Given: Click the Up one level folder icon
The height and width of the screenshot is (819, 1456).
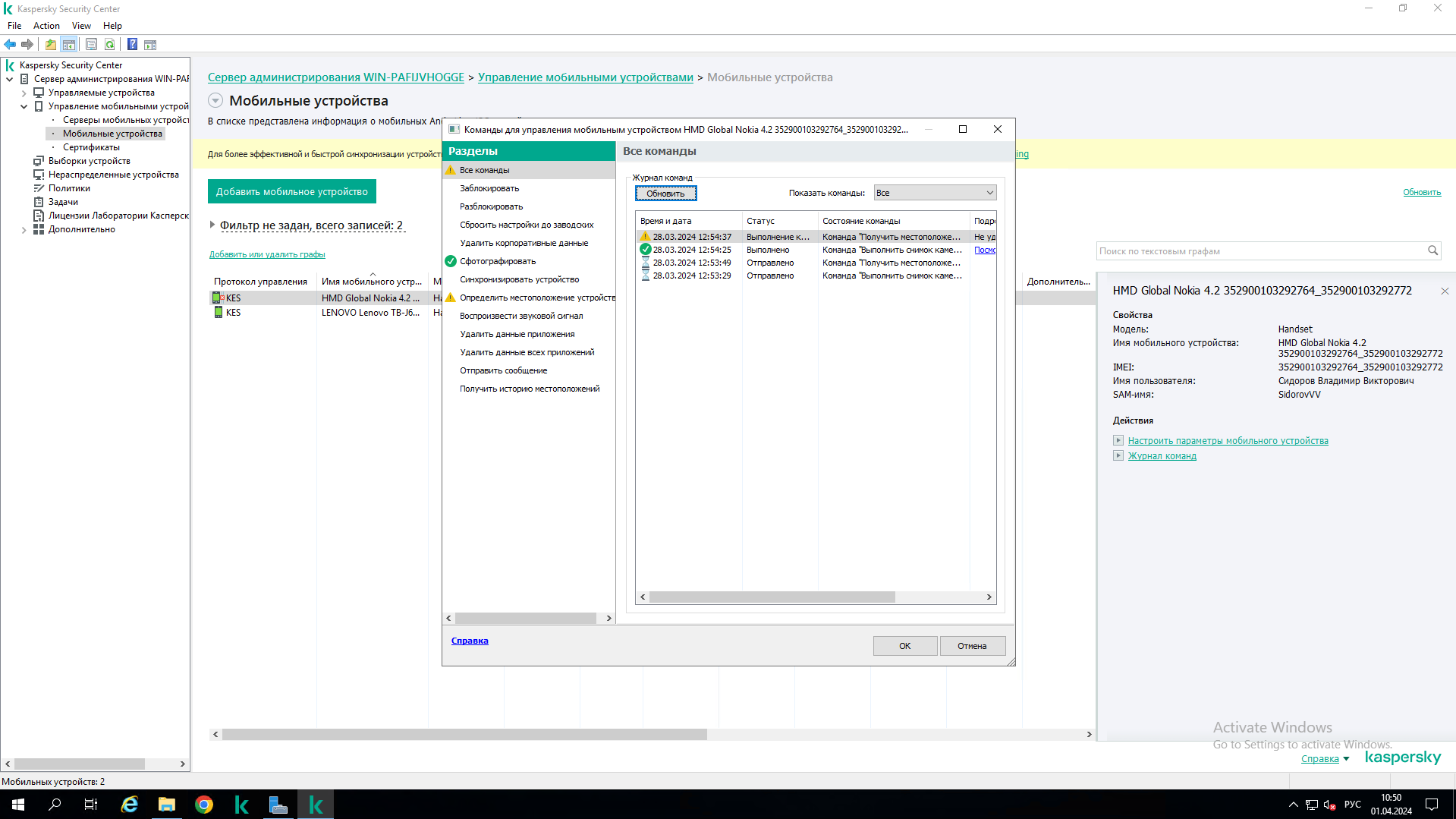Looking at the screenshot, I should tap(51, 45).
